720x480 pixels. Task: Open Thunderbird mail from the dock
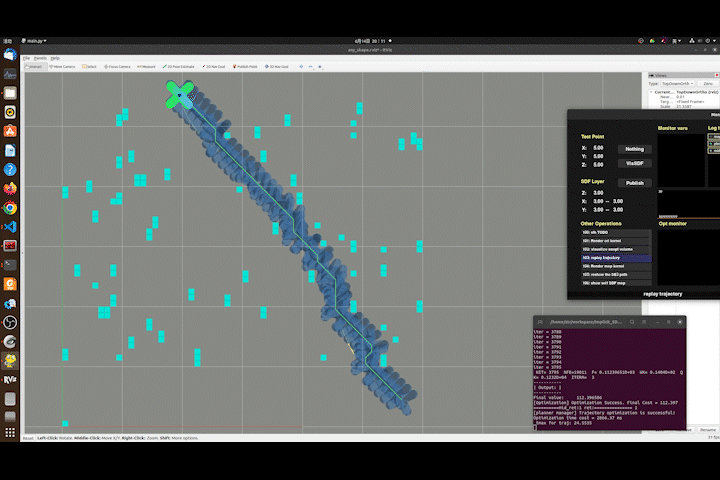coord(10,55)
